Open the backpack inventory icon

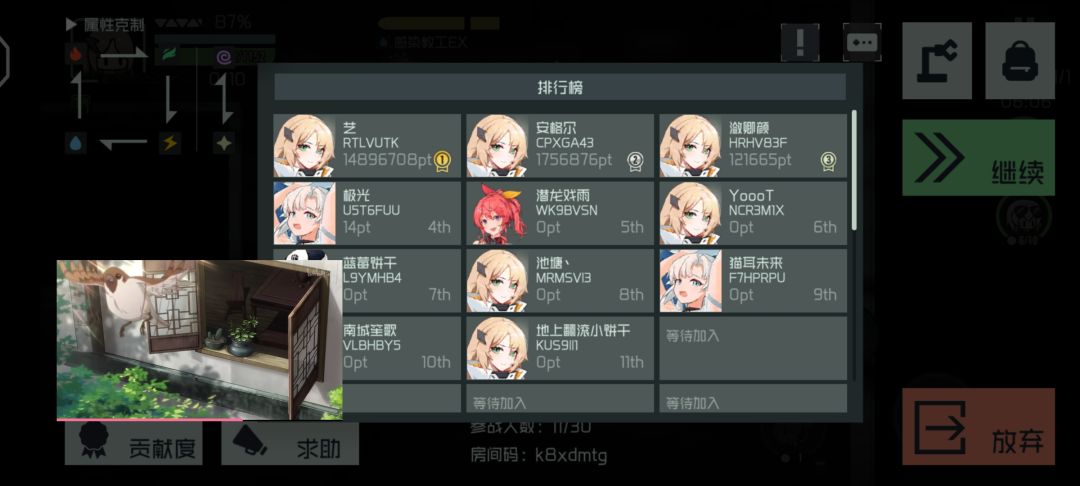(x=1019, y=61)
